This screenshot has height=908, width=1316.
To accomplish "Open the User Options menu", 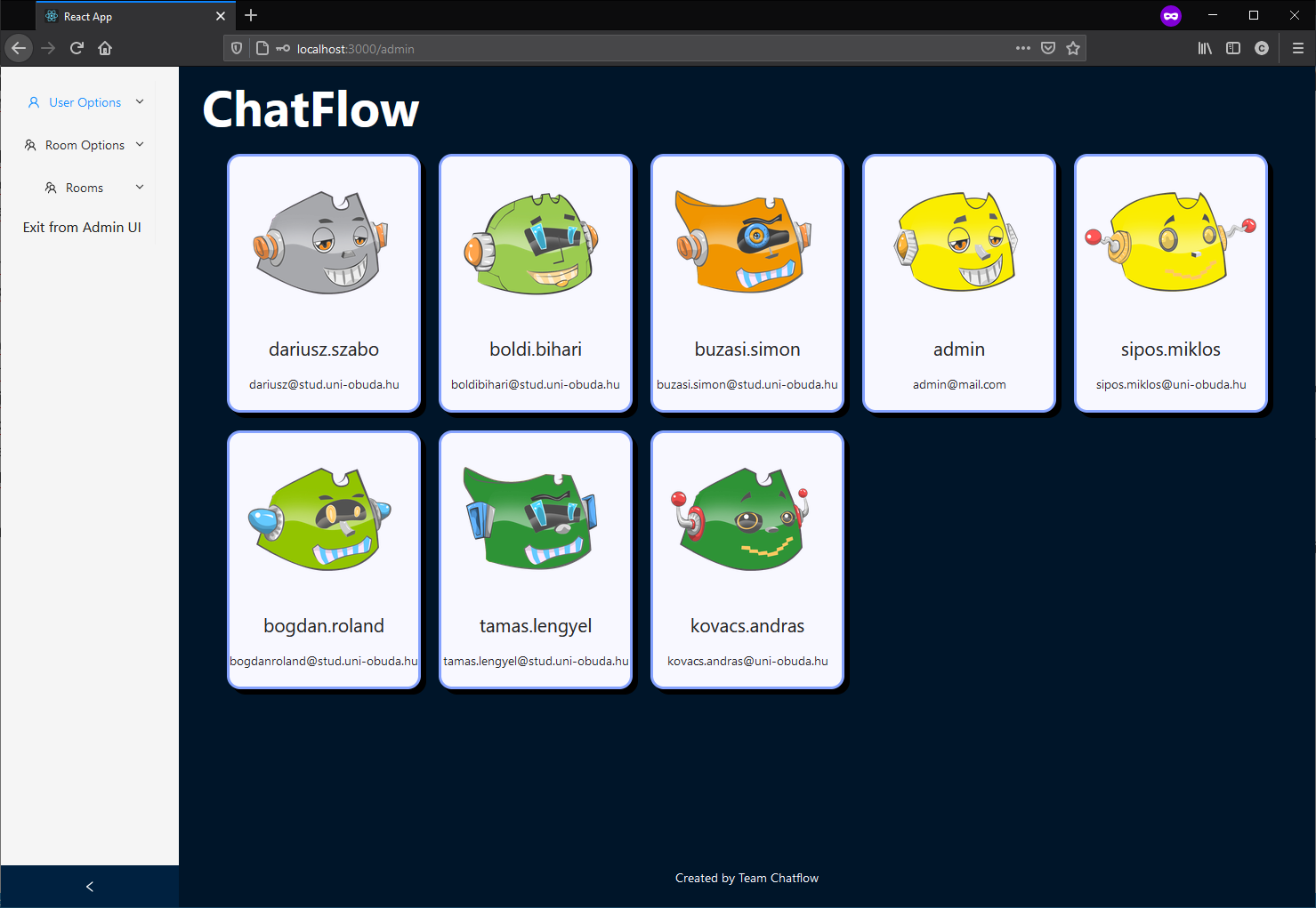I will [85, 102].
